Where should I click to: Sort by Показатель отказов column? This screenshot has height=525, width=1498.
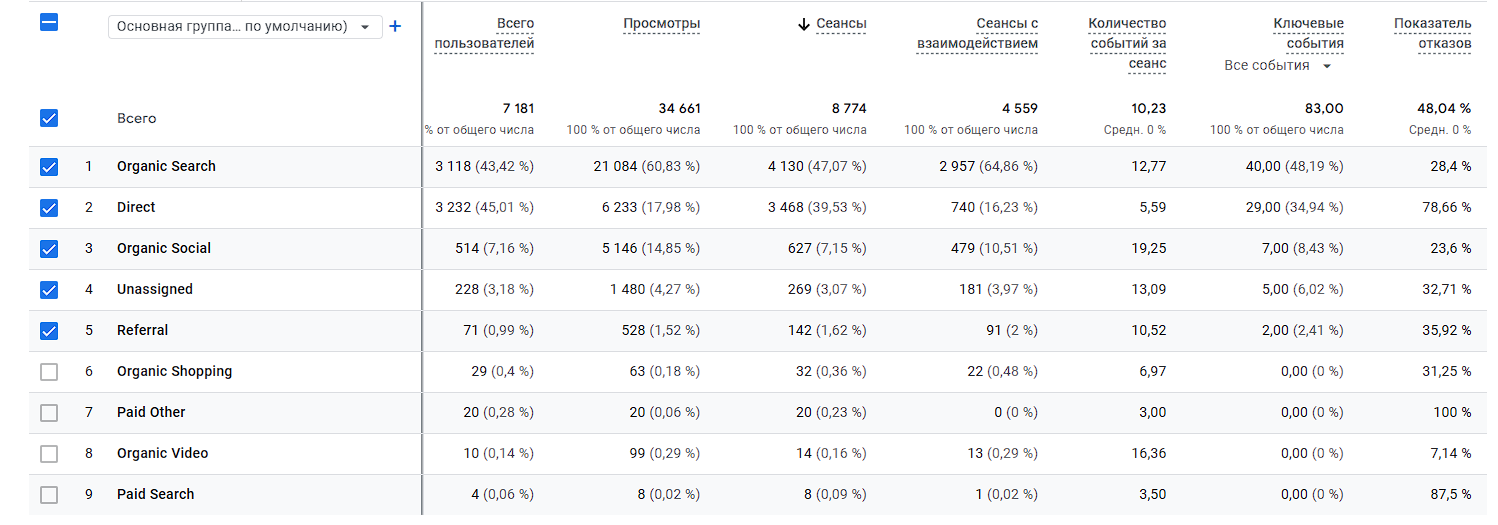(1432, 33)
